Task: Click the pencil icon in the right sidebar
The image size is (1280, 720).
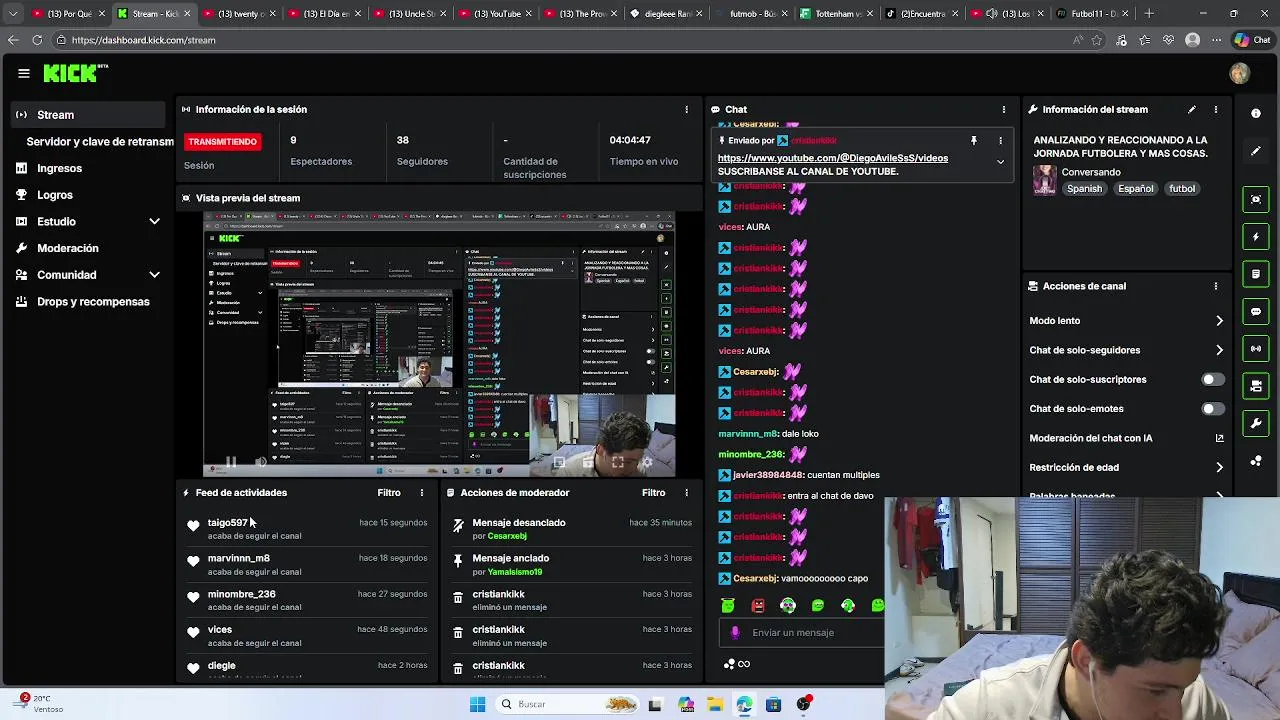Action: coord(1256,151)
